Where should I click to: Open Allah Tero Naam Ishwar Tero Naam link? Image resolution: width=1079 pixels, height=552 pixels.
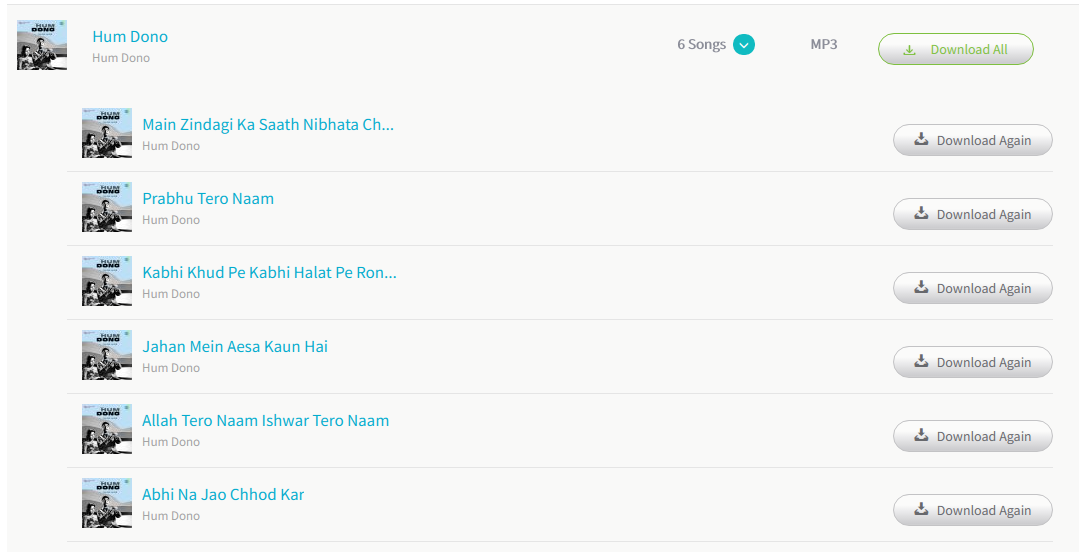[266, 421]
